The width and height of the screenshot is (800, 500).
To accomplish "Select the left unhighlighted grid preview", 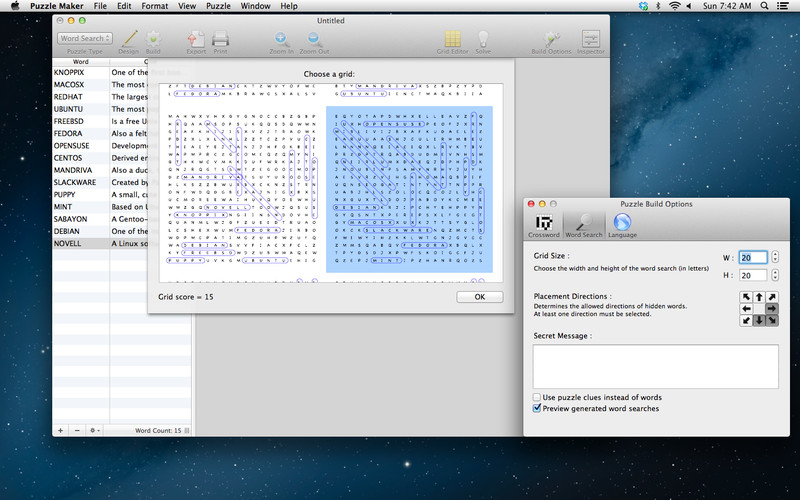I will (x=242, y=189).
